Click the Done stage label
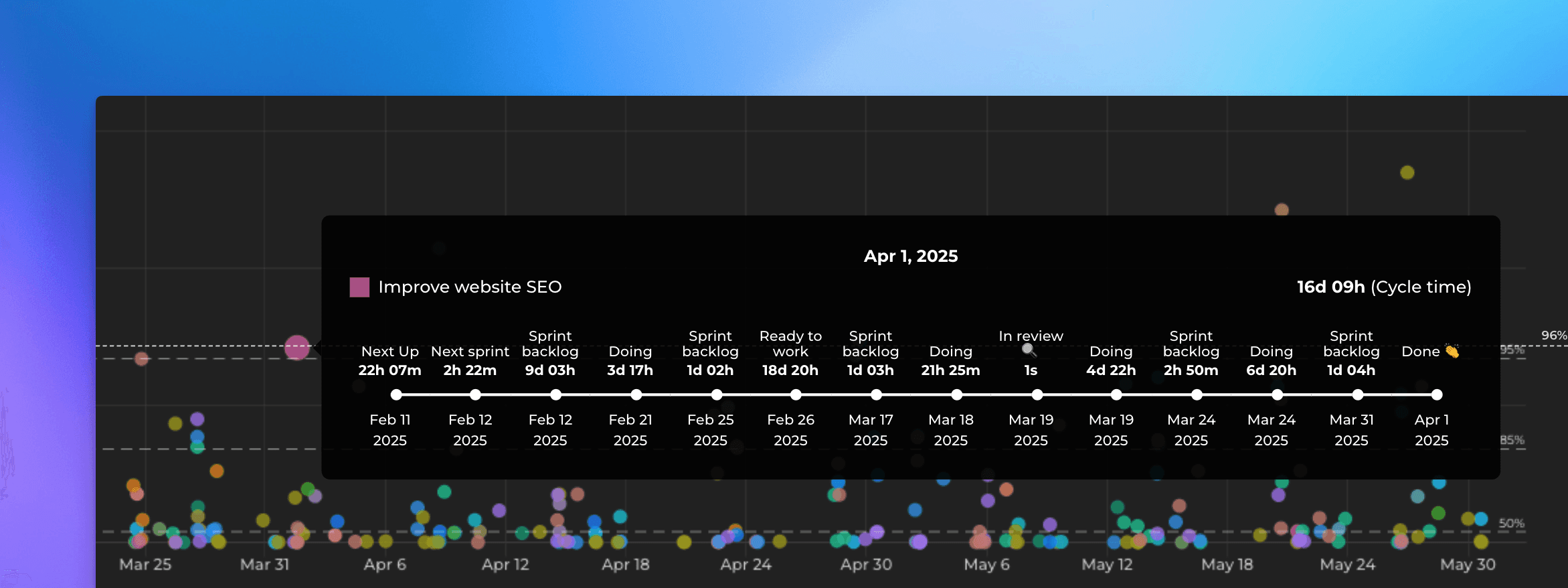 coord(1420,352)
